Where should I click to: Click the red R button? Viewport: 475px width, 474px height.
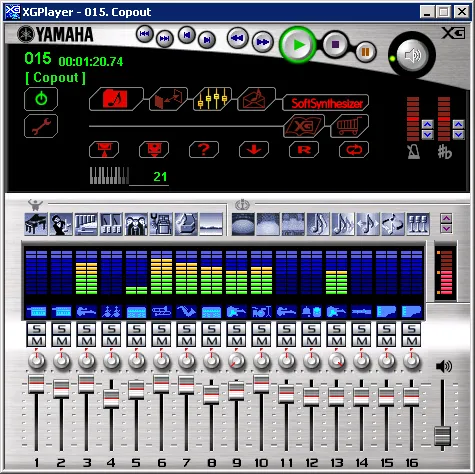pos(304,150)
